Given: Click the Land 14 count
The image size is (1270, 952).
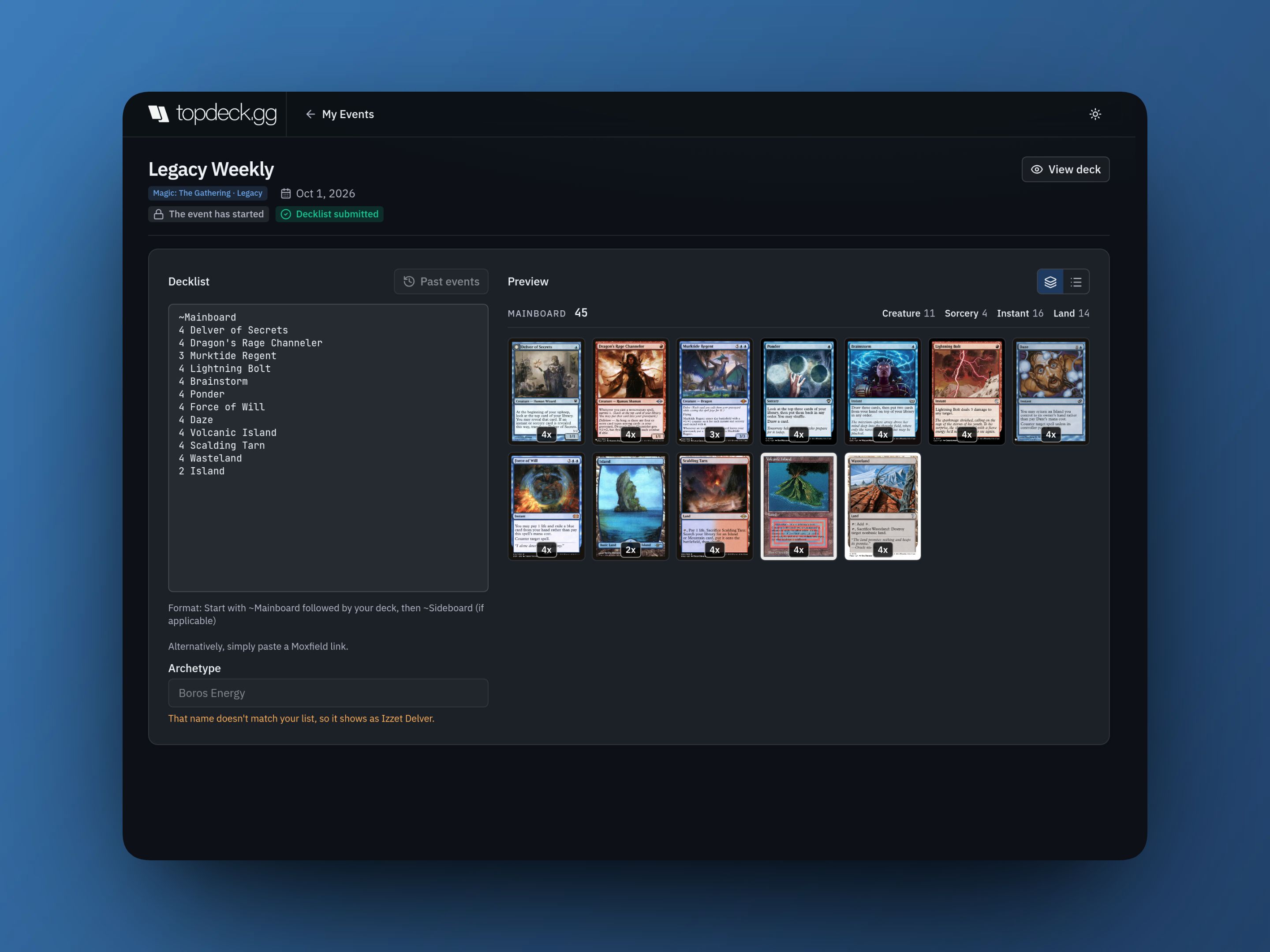Looking at the screenshot, I should point(1071,313).
